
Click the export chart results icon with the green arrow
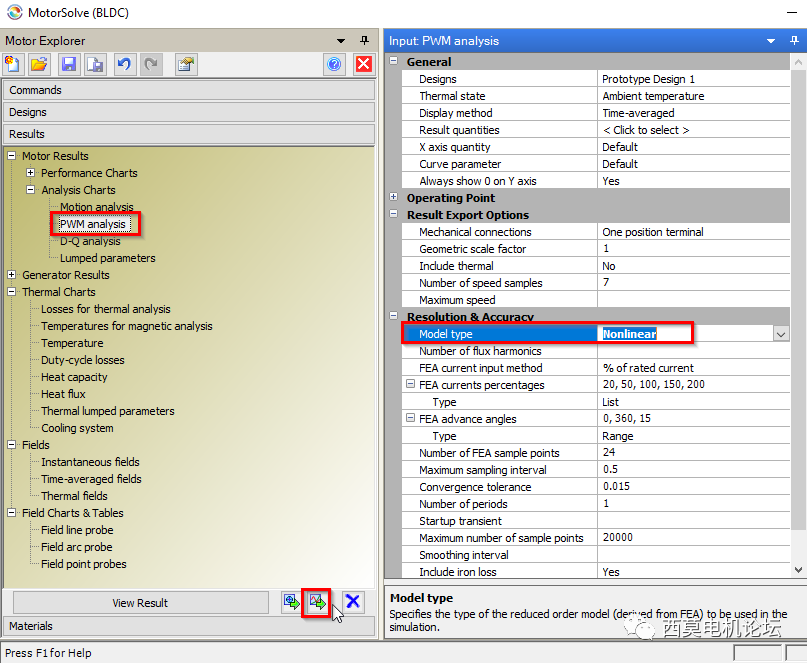click(x=317, y=602)
